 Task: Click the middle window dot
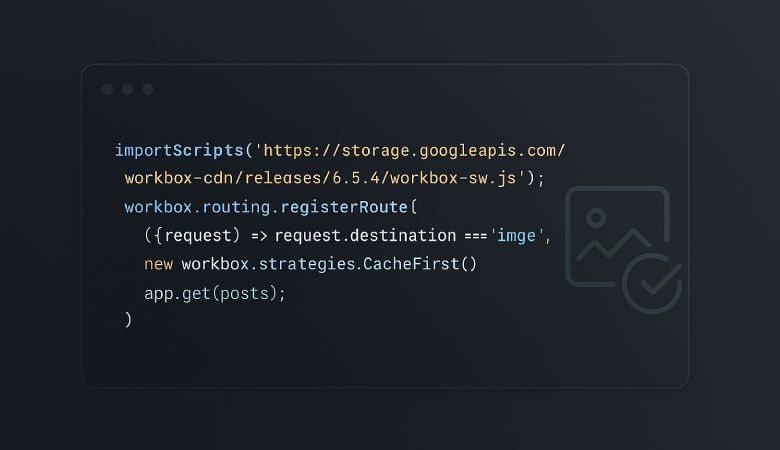127,89
